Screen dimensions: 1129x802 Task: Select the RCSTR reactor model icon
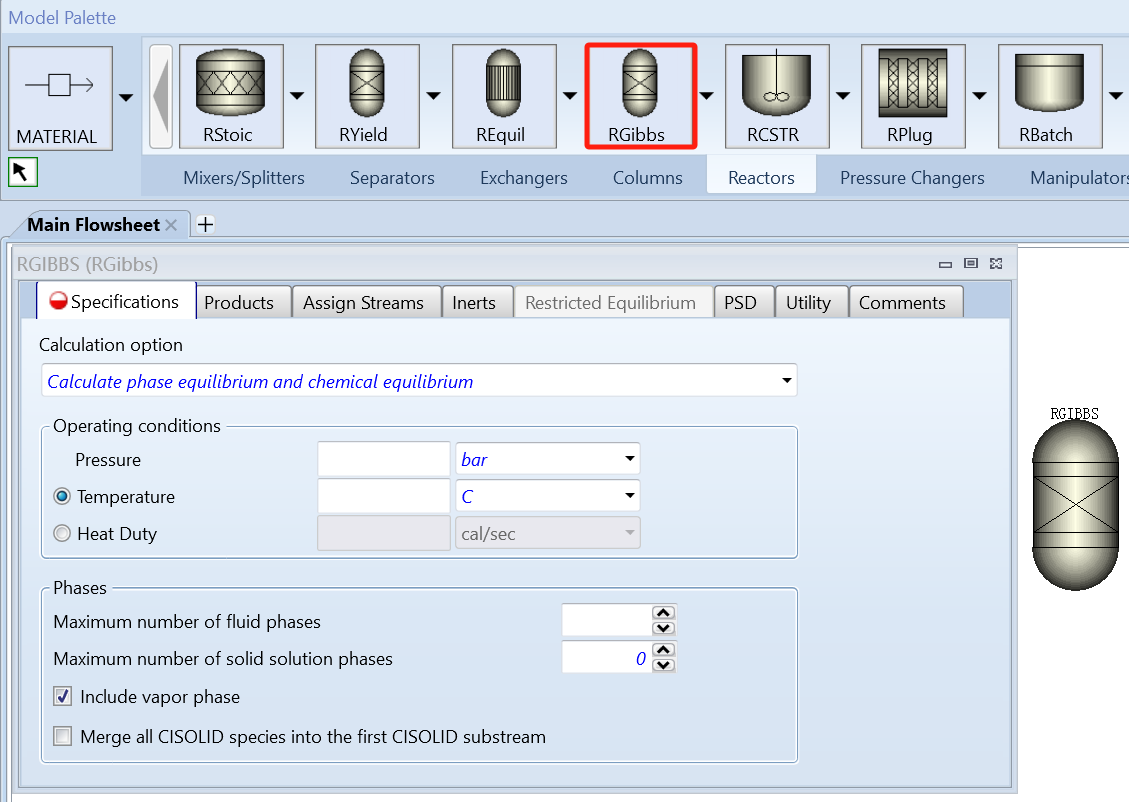777,96
